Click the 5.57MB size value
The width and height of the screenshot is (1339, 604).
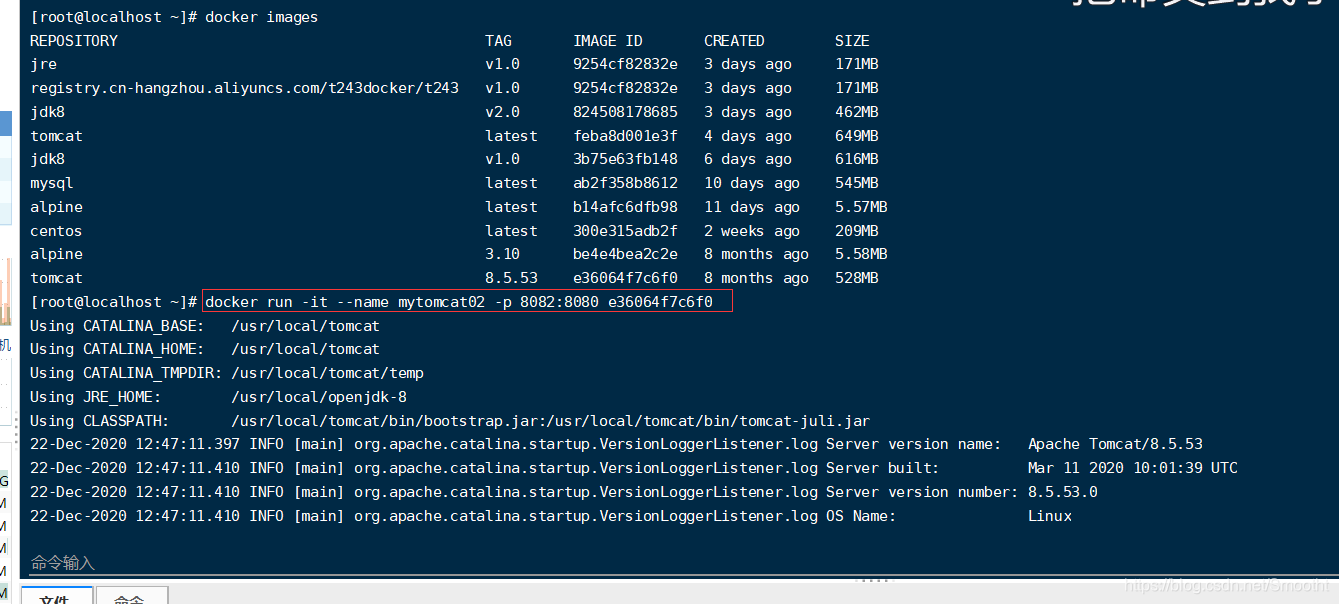[x=861, y=207]
